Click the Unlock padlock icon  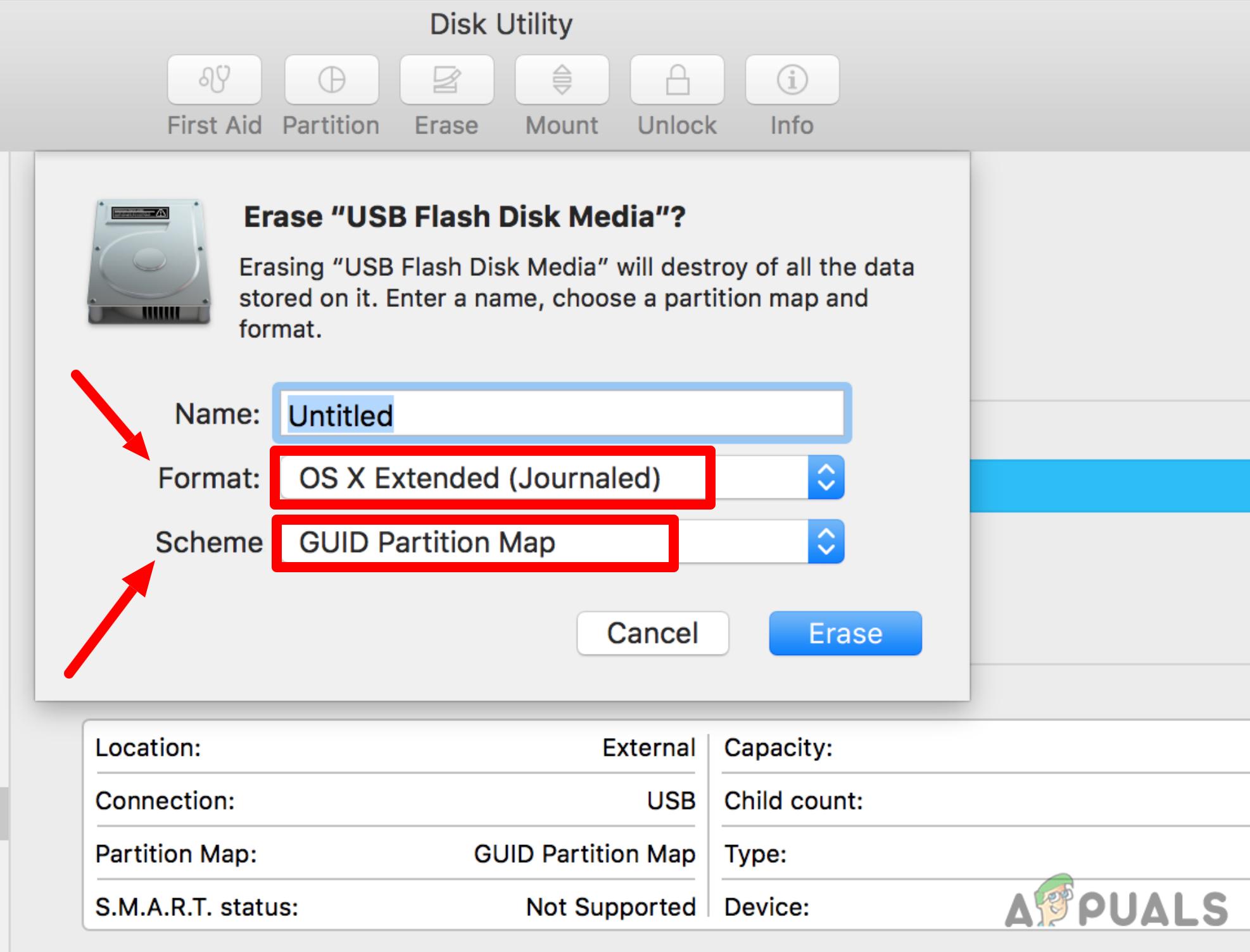(676, 80)
